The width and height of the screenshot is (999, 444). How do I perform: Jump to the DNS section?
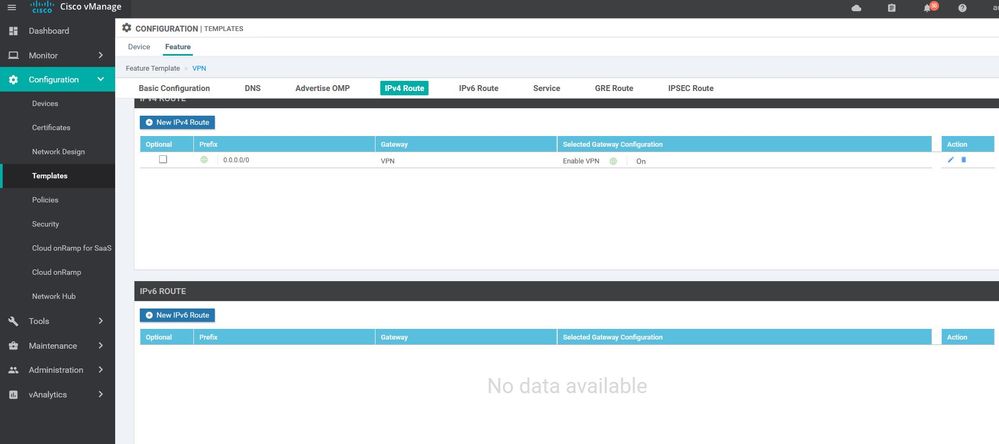[x=252, y=89]
